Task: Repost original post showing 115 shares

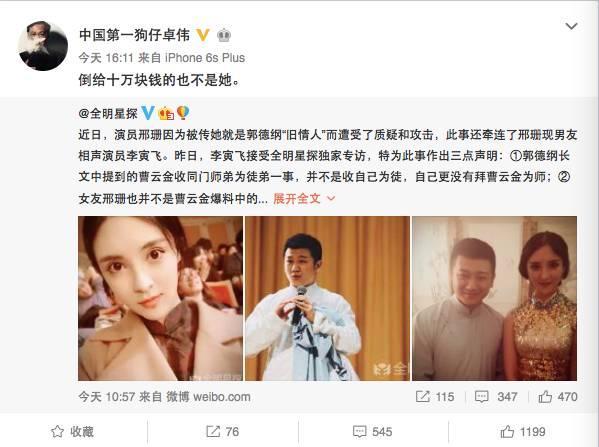Action: pos(435,397)
